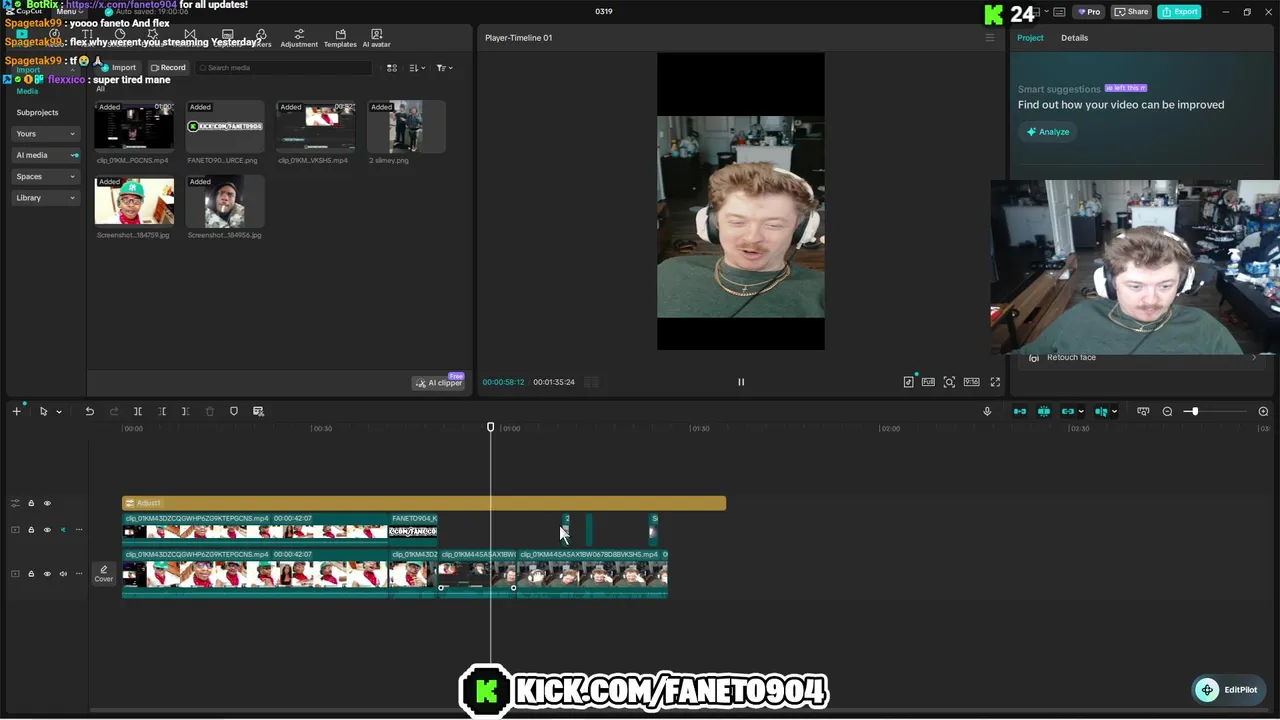Open the preview axis options dropdown arrow

tap(1114, 412)
